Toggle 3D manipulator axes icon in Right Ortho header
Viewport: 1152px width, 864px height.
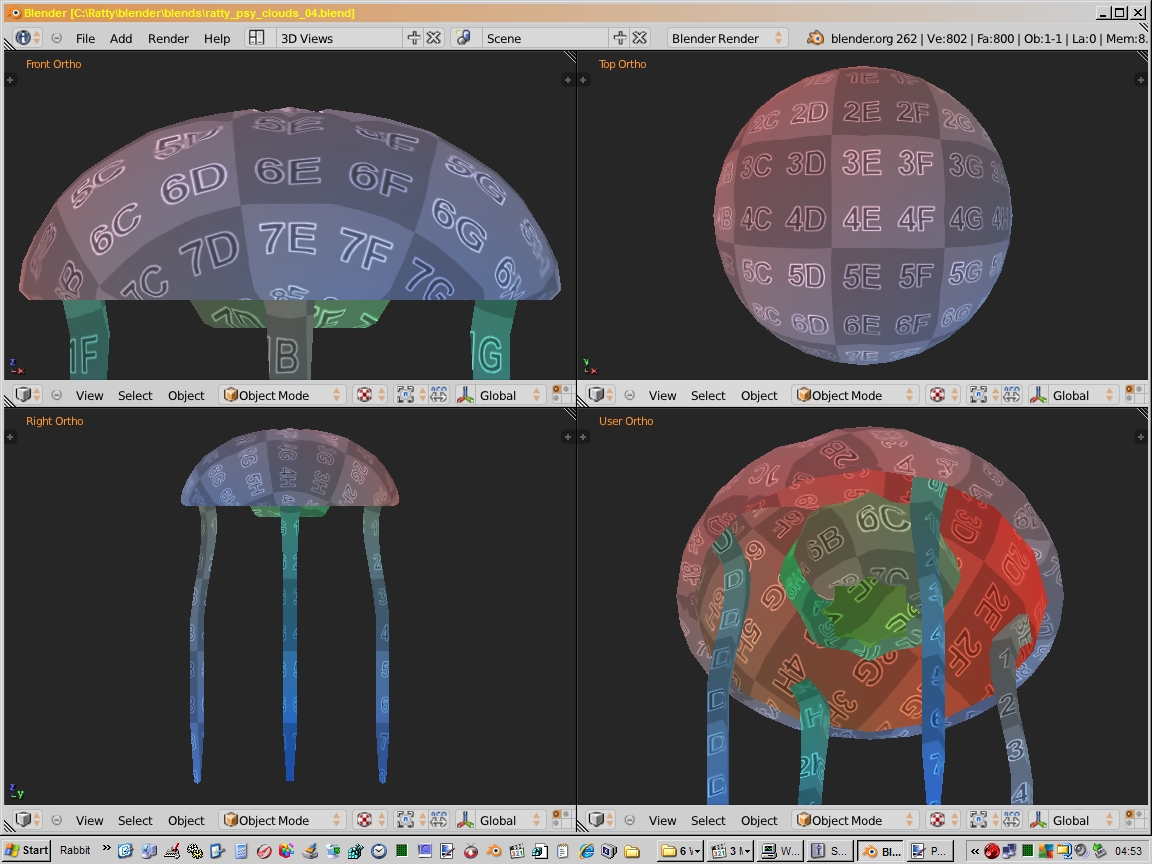[464, 820]
